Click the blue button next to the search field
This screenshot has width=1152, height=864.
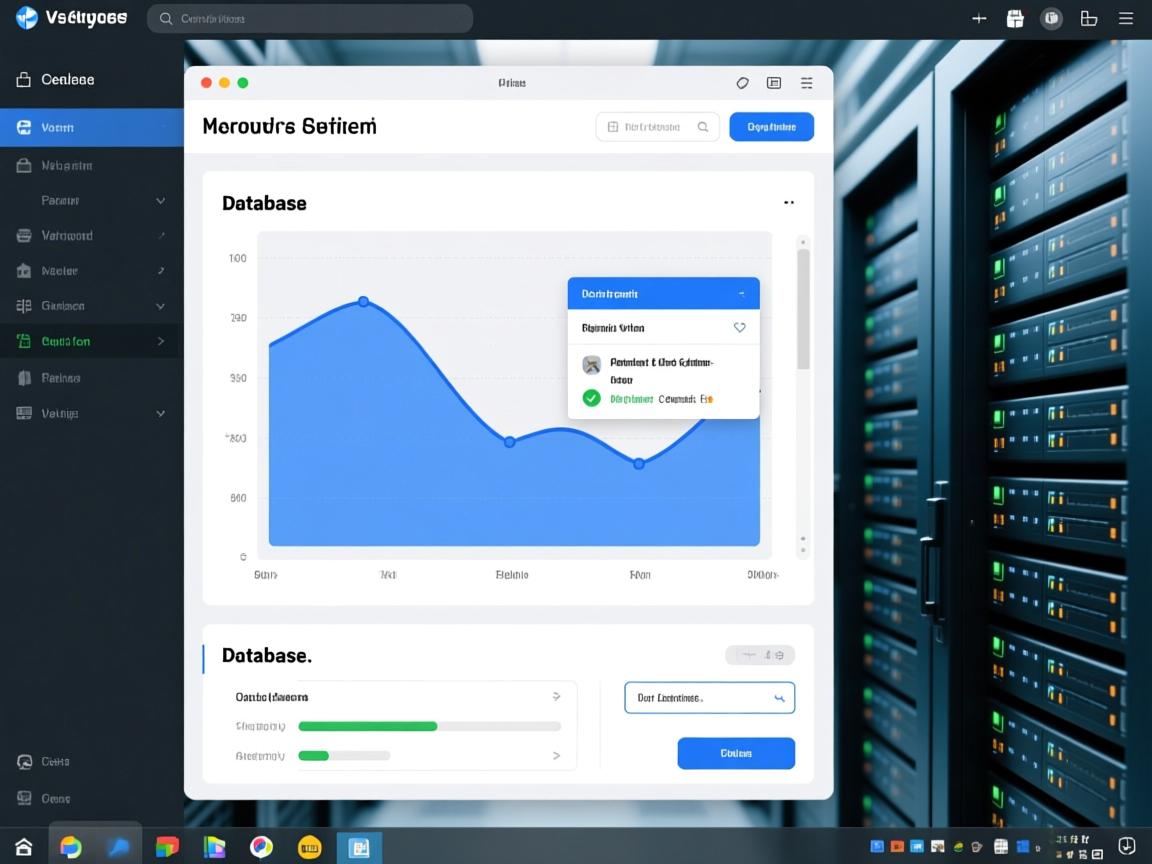click(x=771, y=127)
